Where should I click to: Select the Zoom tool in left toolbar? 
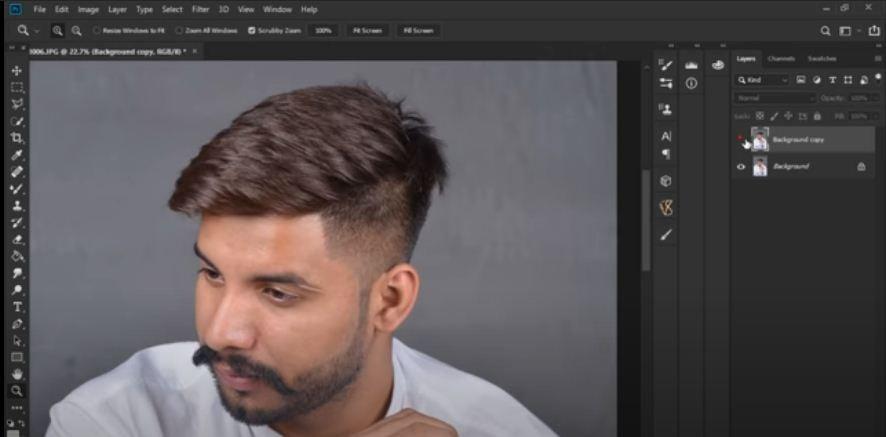tap(17, 391)
